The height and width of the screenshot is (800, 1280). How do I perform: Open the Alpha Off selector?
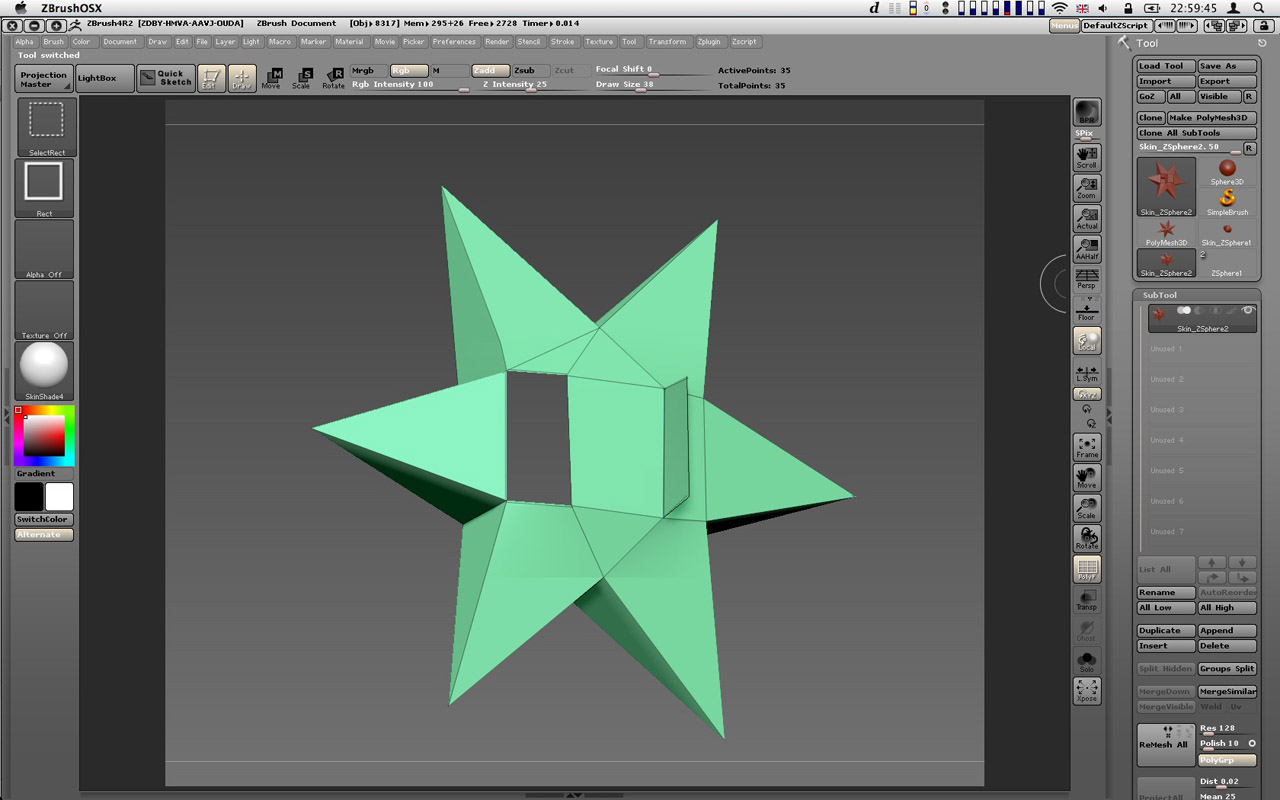point(45,248)
